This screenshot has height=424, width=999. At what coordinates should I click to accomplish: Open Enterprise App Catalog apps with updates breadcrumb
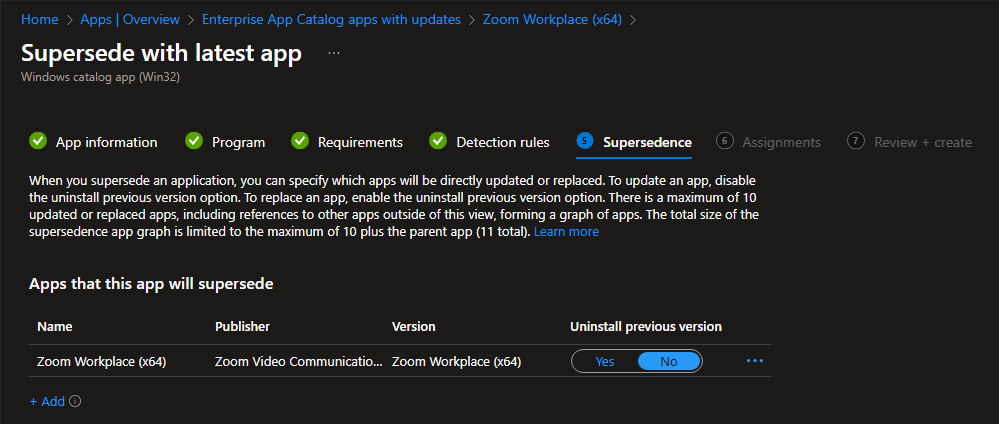pyautogui.click(x=331, y=19)
